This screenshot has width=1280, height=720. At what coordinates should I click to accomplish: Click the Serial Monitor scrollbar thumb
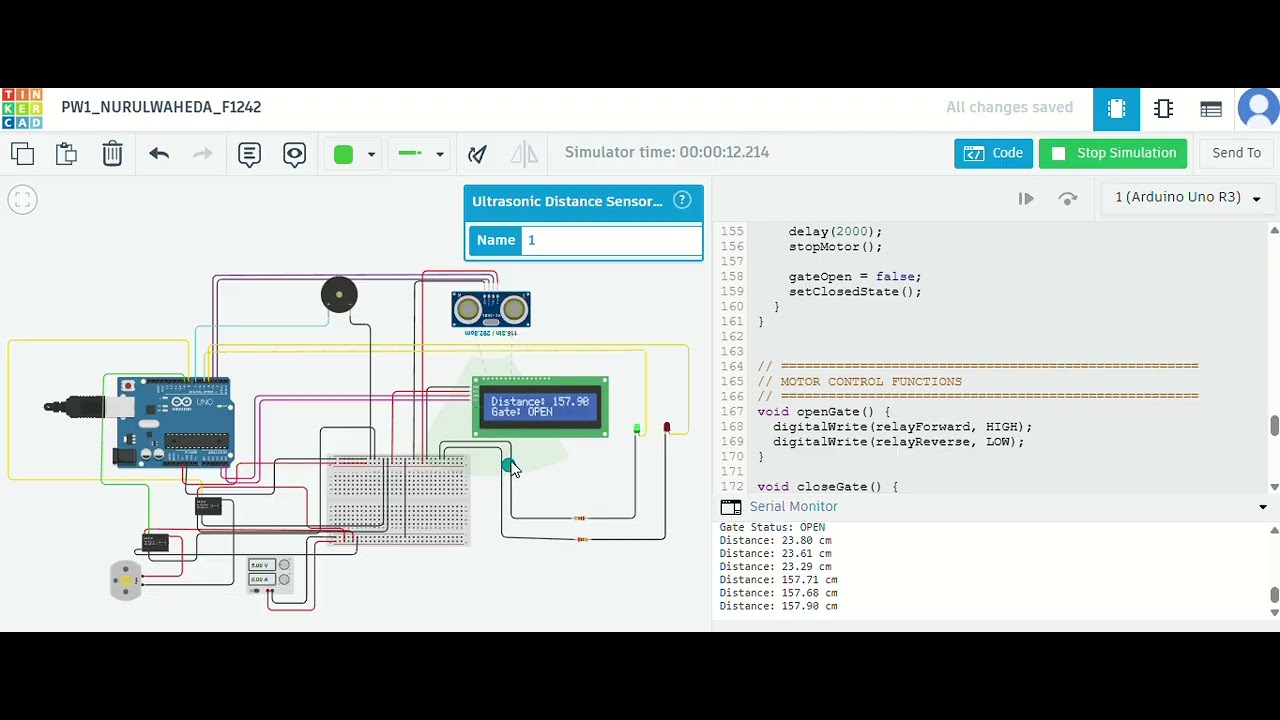[x=1274, y=596]
